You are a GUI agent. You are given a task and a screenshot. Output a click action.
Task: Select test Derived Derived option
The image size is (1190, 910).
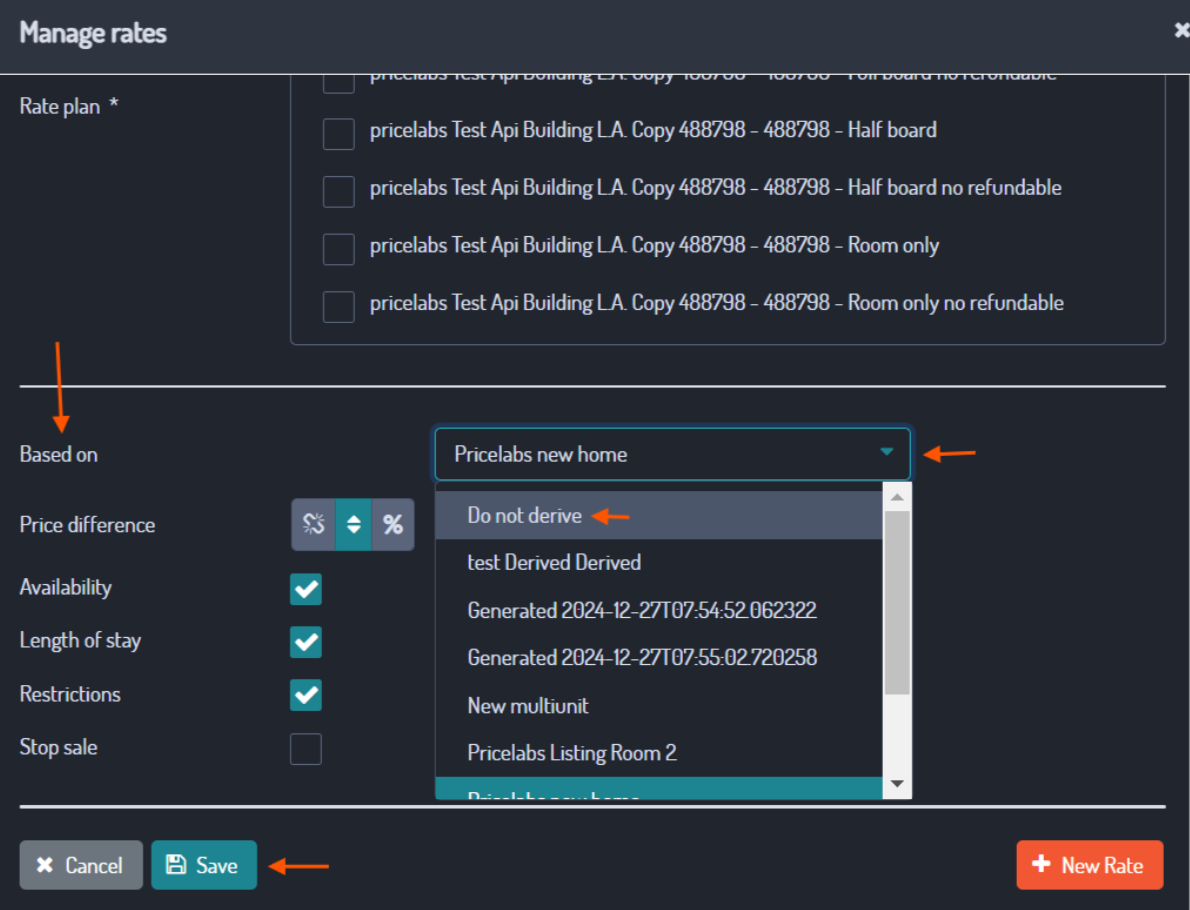(659, 562)
